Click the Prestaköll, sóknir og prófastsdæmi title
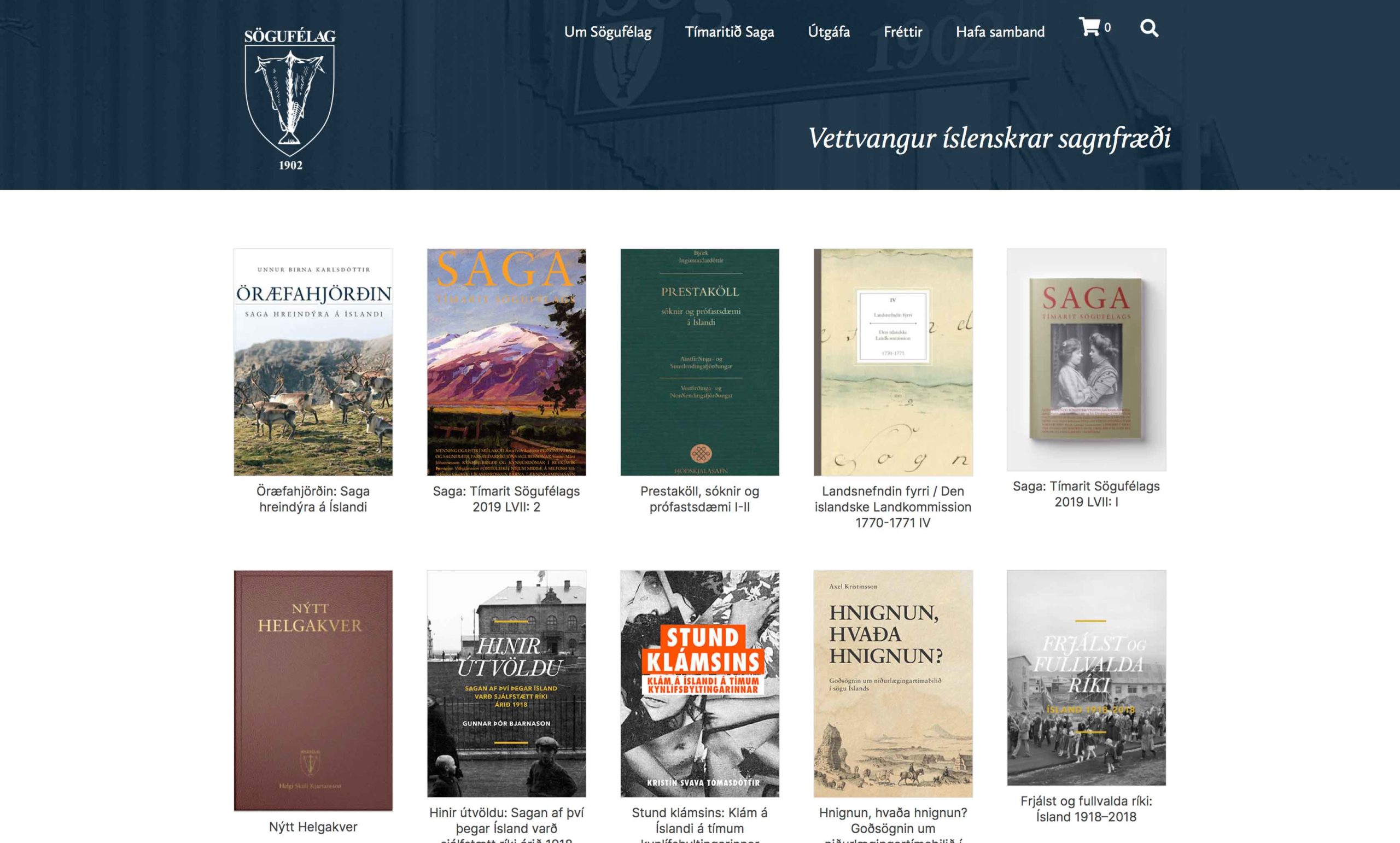The height and width of the screenshot is (843, 1400). click(x=699, y=499)
